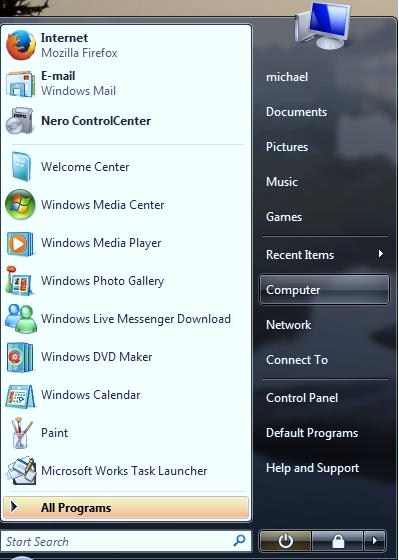Image resolution: width=399 pixels, height=560 pixels.
Task: Select Windows DVD Maker label
Action: click(96, 357)
